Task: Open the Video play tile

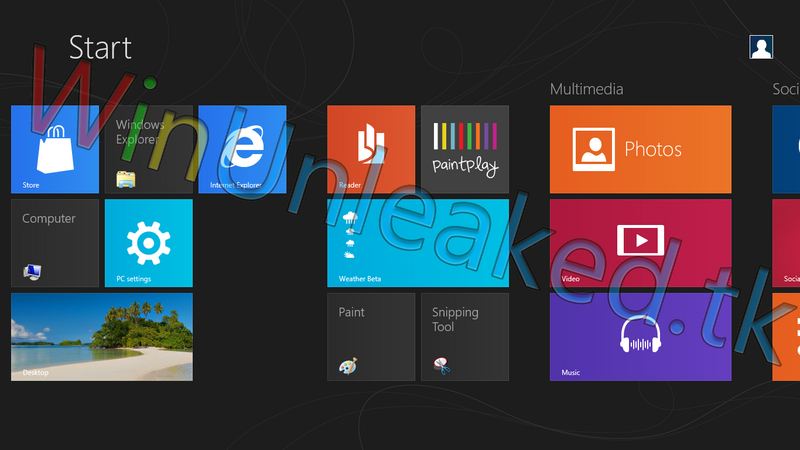Action: (640, 243)
